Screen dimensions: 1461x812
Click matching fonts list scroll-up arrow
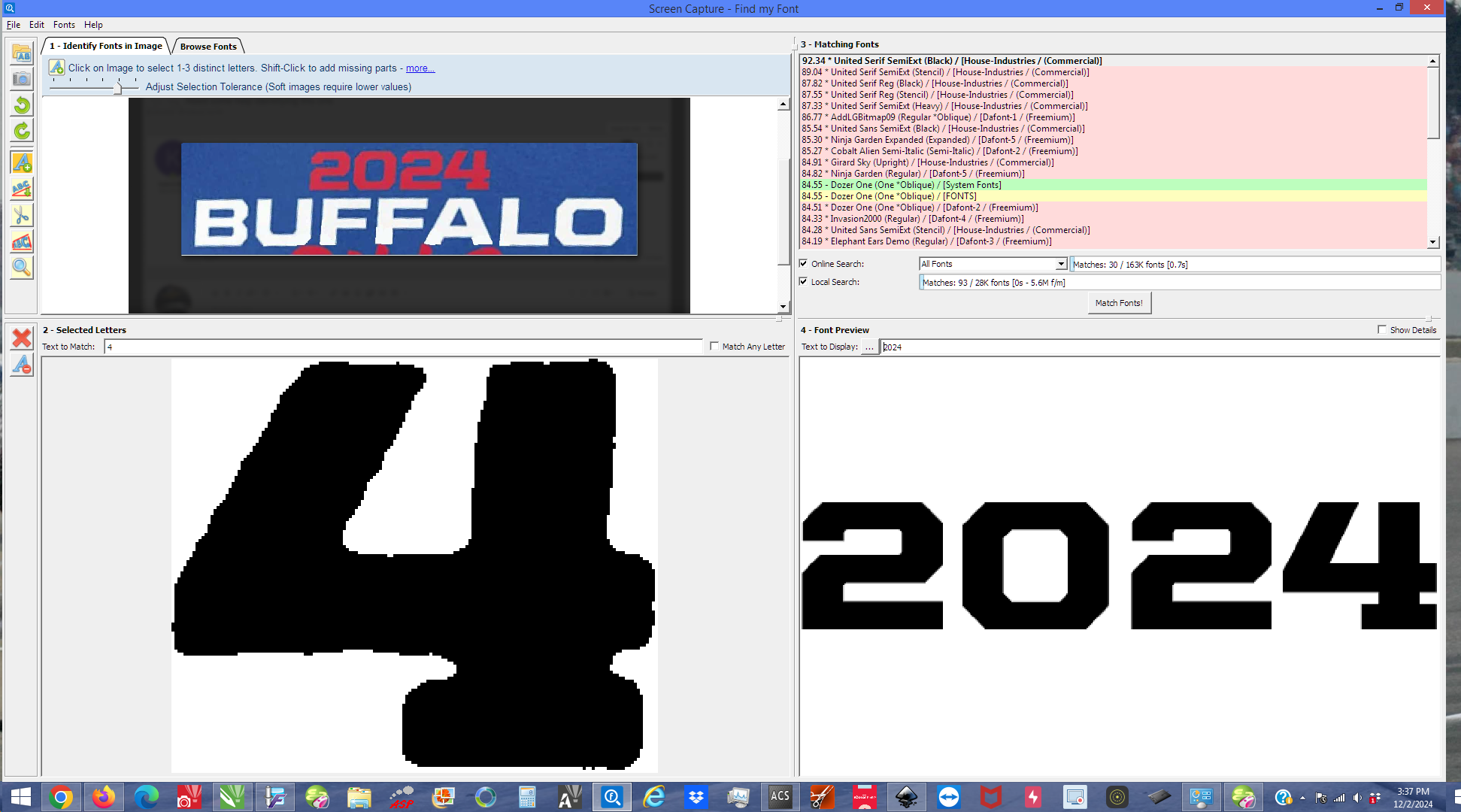click(1433, 61)
